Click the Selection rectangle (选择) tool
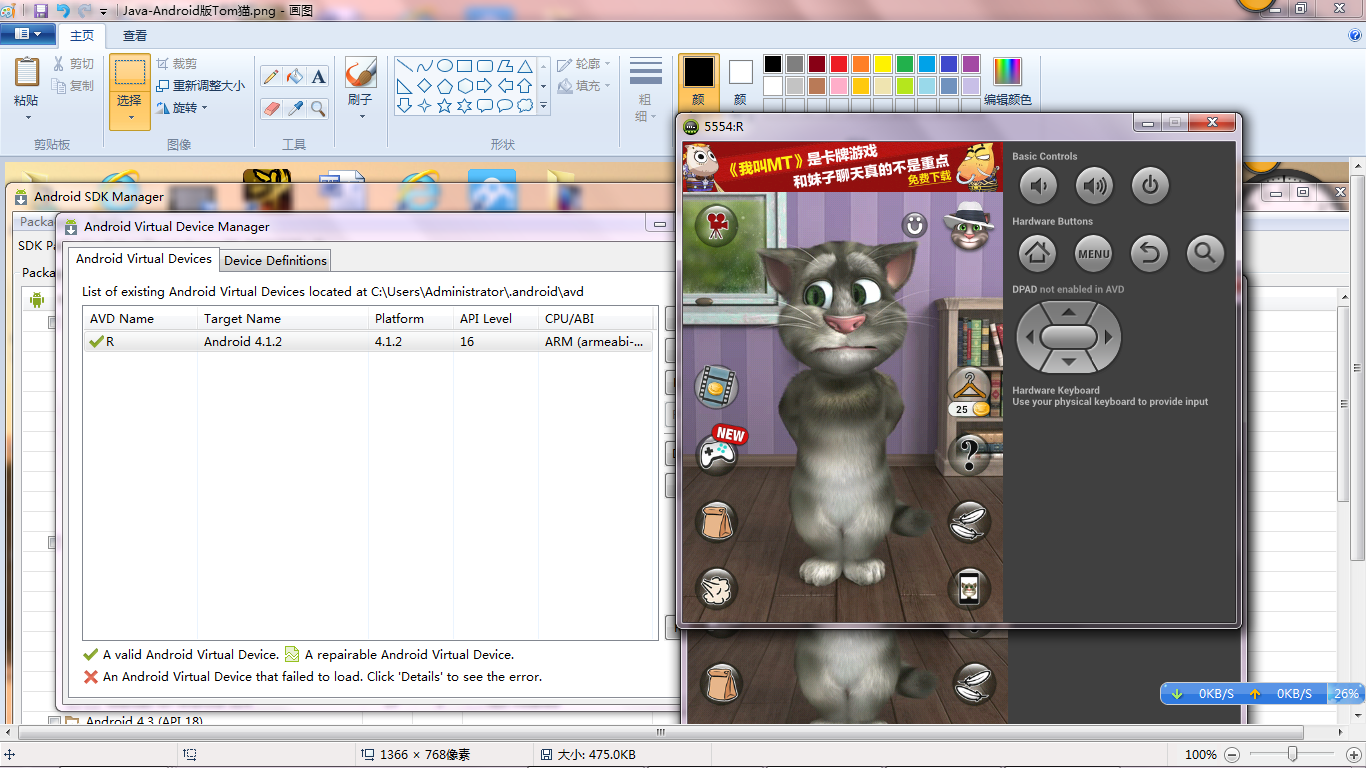The width and height of the screenshot is (1366, 768). tap(130, 72)
